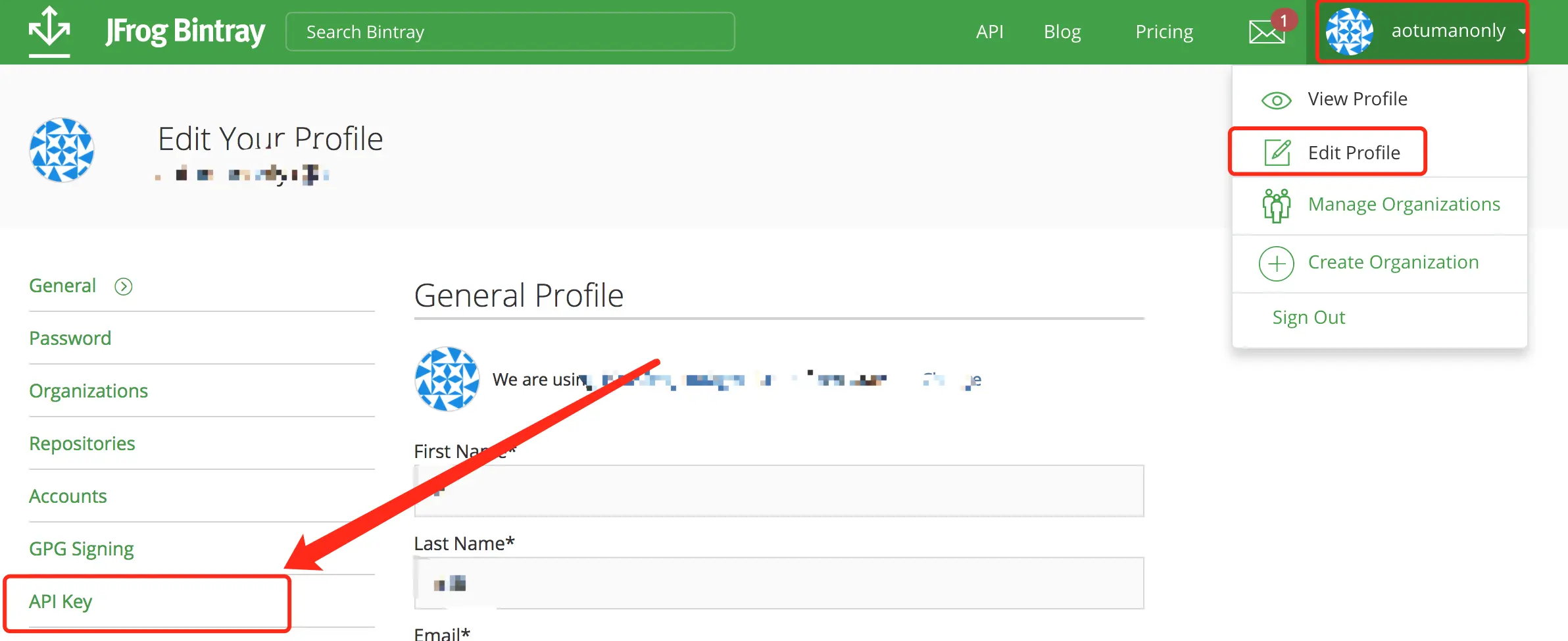Open the mail notifications envelope icon
Image resolution: width=1568 pixels, height=641 pixels.
tap(1267, 32)
